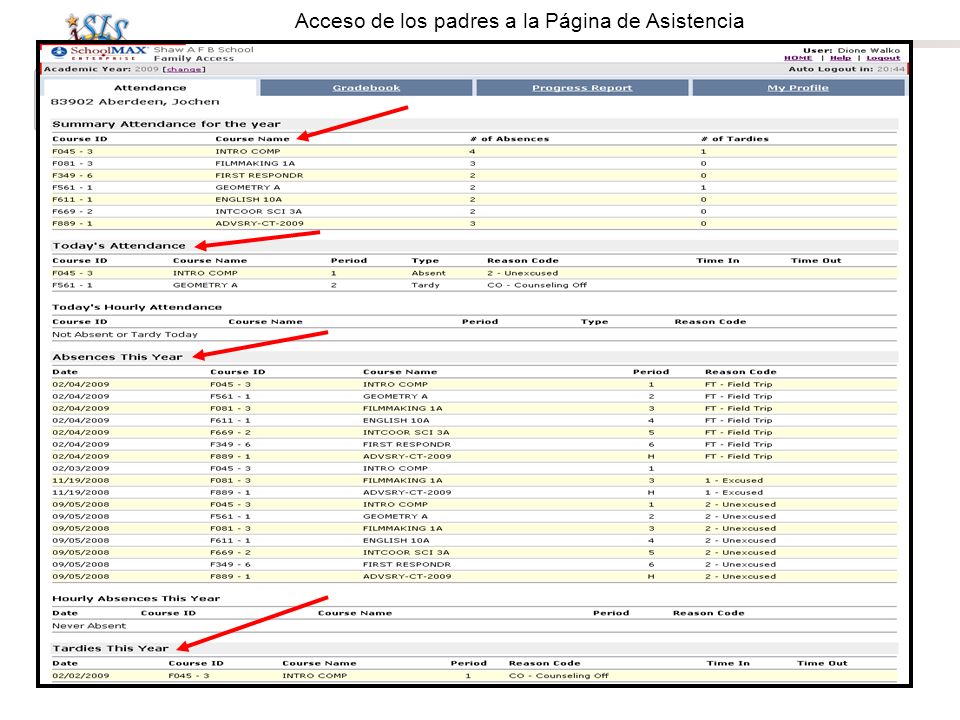The width and height of the screenshot is (960, 720).
Task: Open the My Profile tab
Action: click(x=798, y=88)
